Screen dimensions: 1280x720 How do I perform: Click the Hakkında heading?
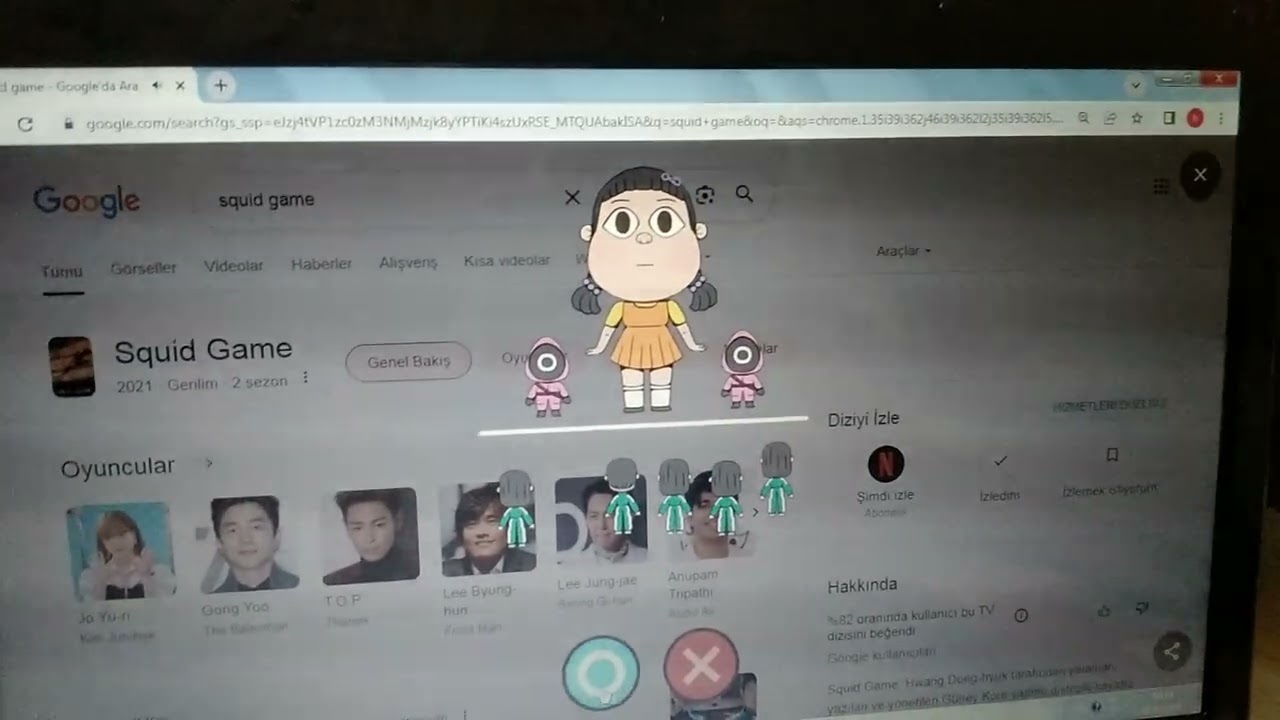pos(862,585)
